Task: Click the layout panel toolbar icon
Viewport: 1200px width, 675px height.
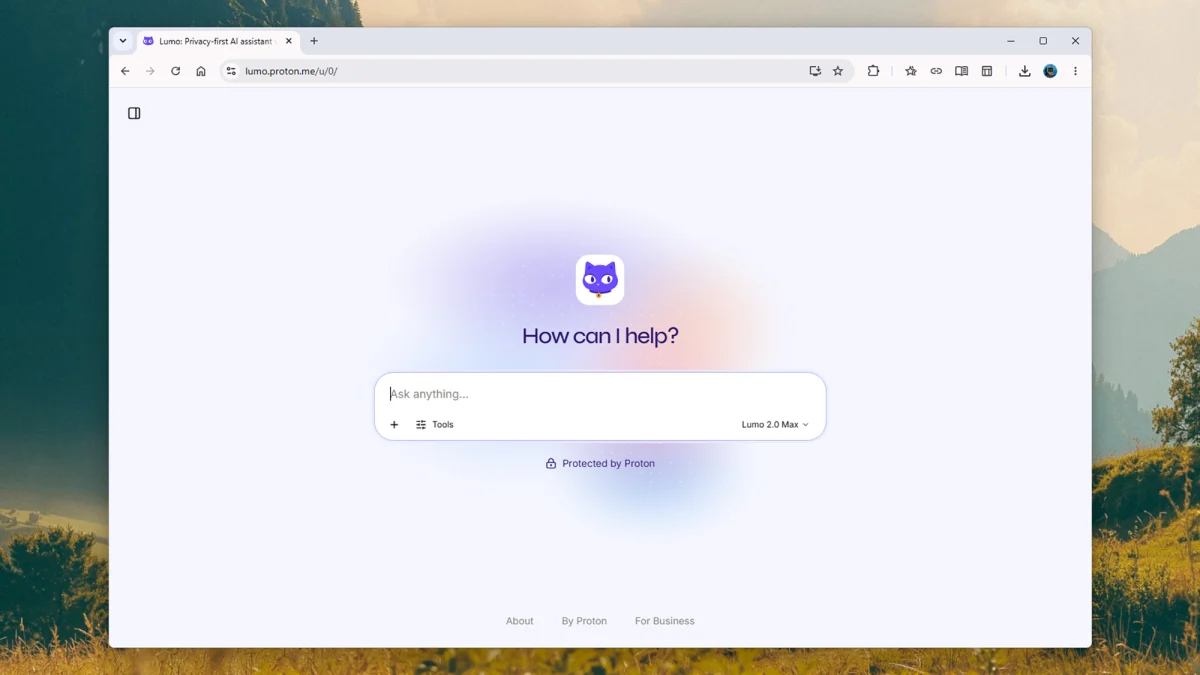Action: [987, 71]
